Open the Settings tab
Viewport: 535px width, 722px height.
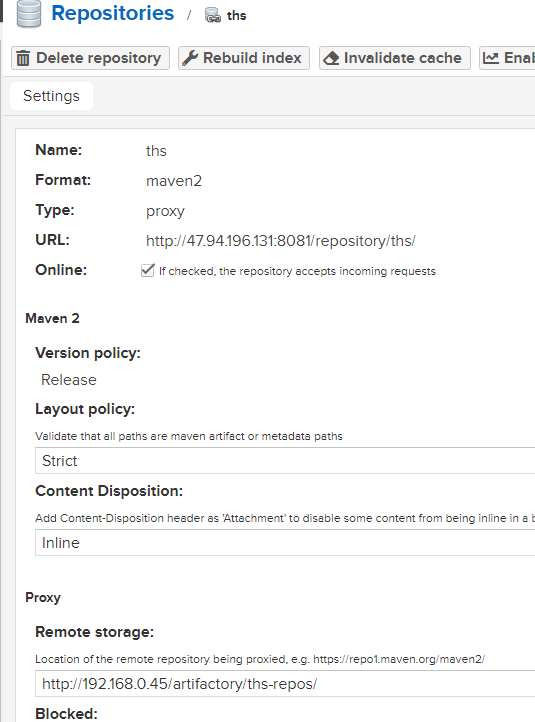[52, 96]
